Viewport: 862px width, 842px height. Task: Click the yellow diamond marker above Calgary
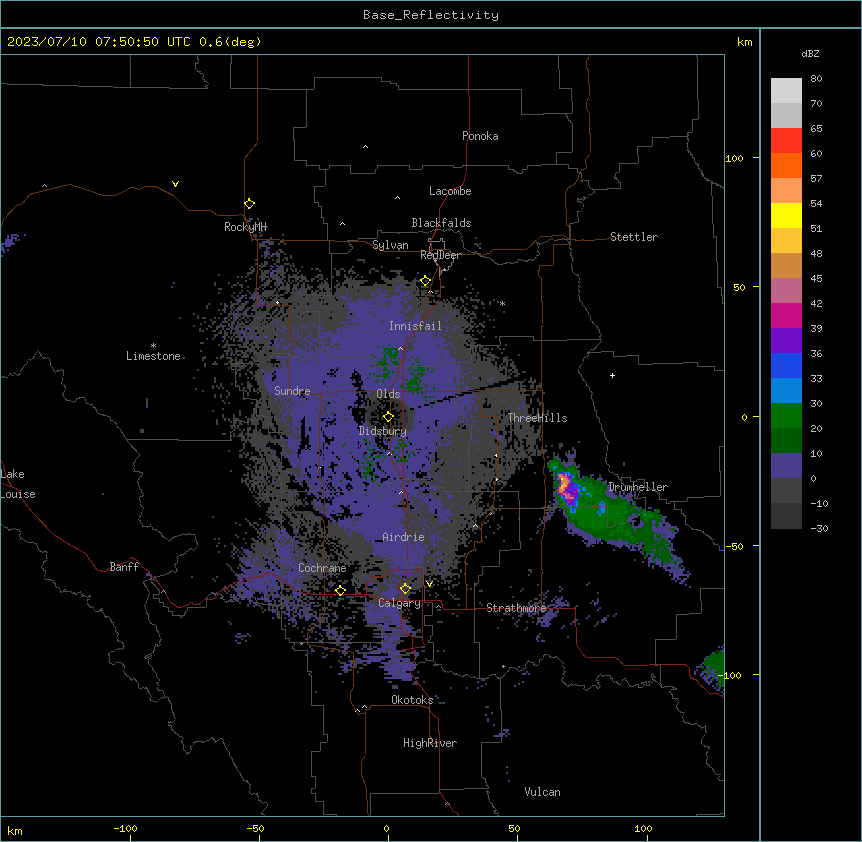(x=405, y=589)
